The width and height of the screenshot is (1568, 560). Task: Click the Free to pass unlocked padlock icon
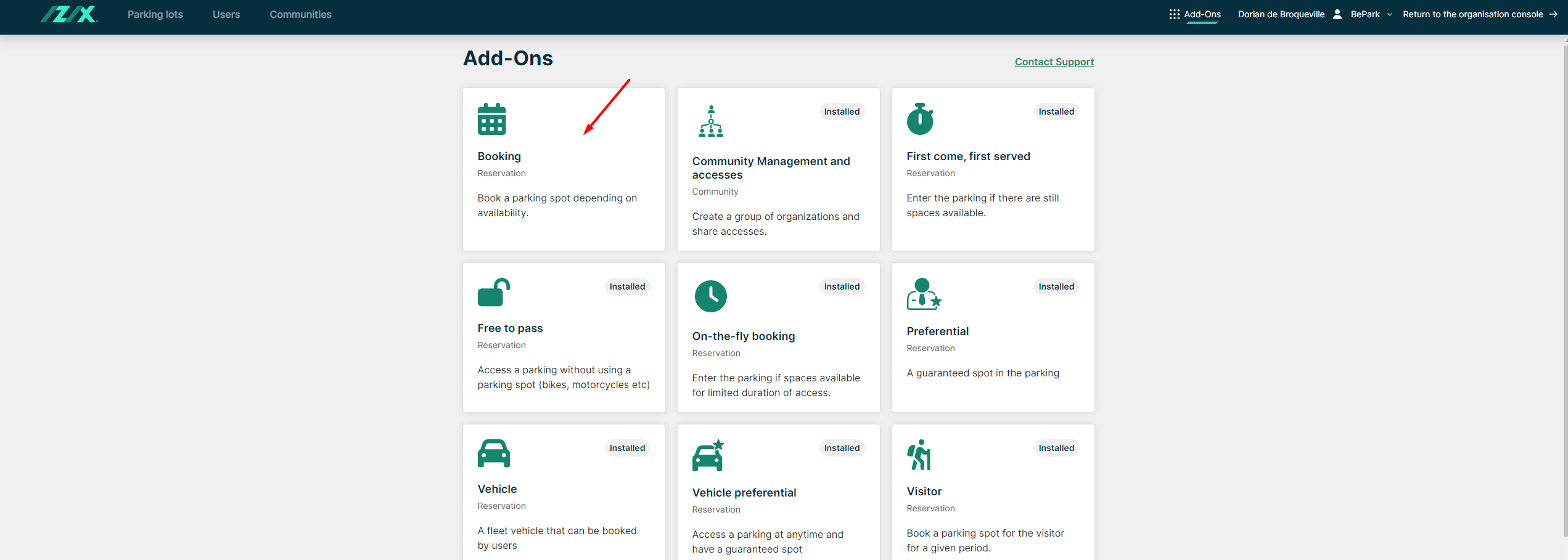[x=494, y=292]
